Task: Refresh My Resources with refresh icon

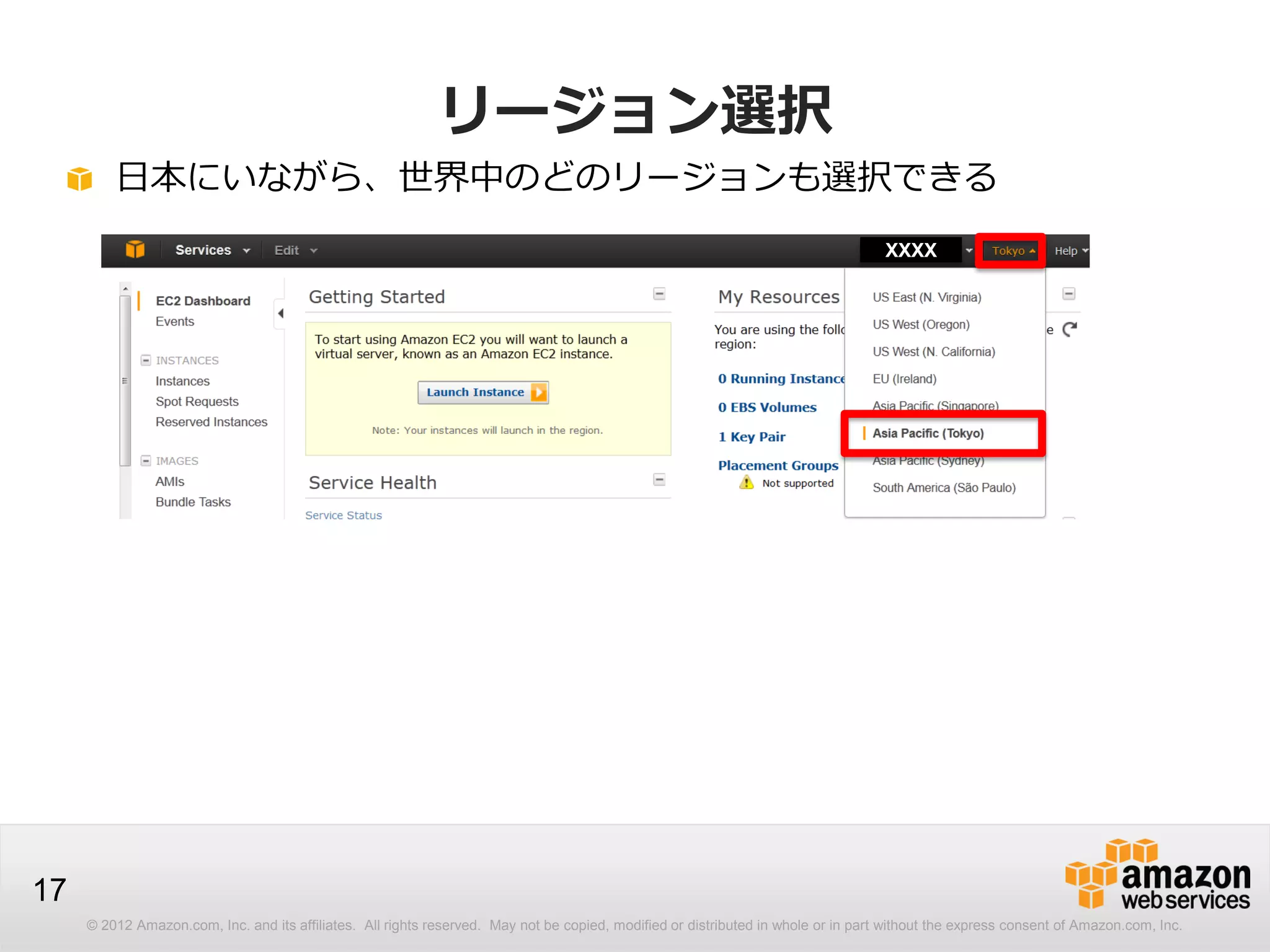Action: (1070, 329)
